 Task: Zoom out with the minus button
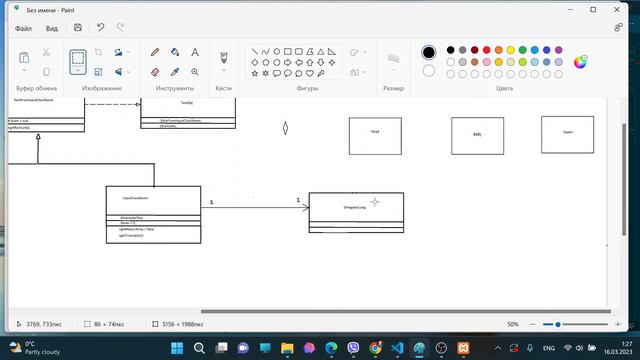point(532,324)
